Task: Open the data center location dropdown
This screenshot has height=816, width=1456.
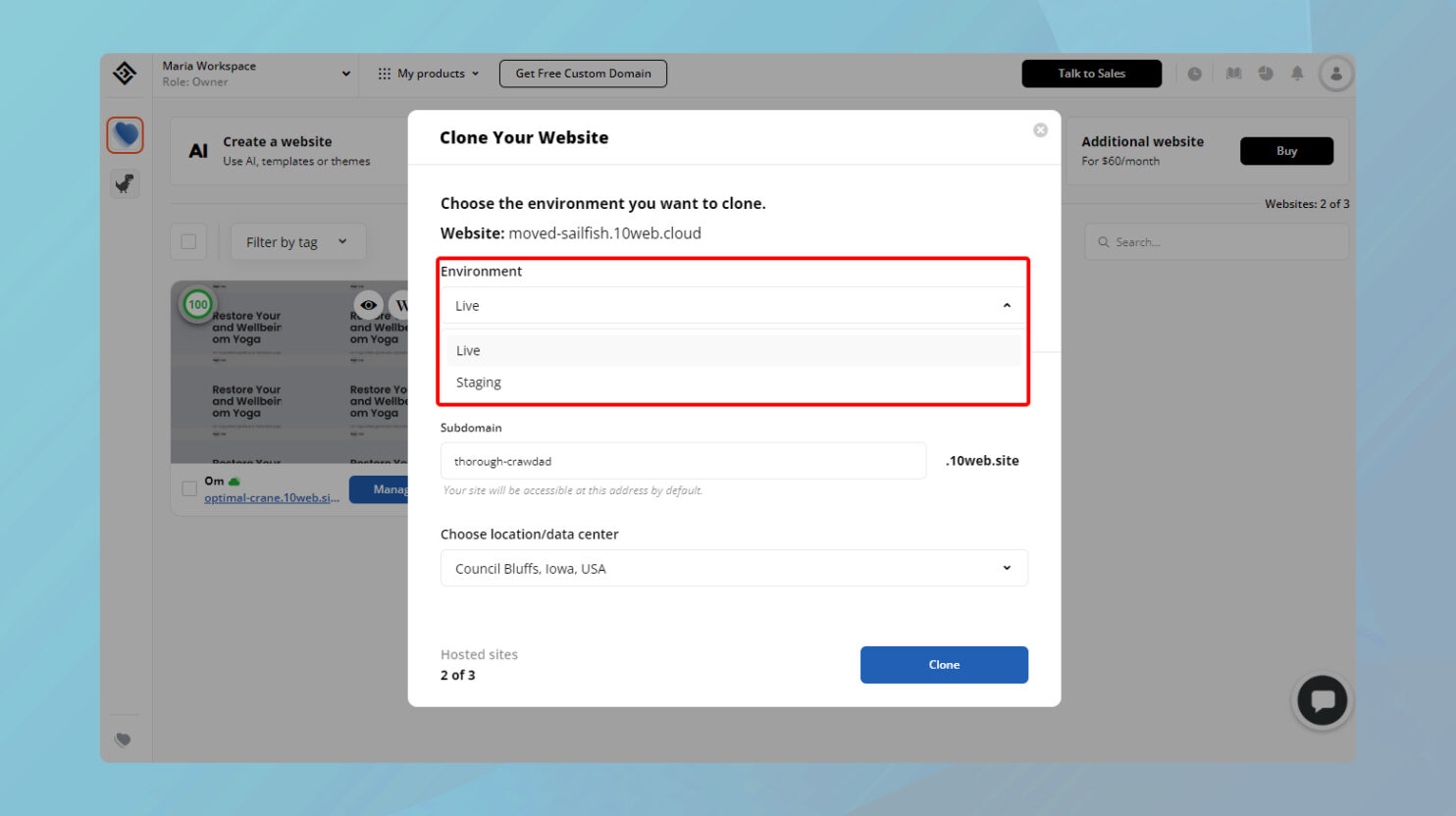Action: [734, 568]
